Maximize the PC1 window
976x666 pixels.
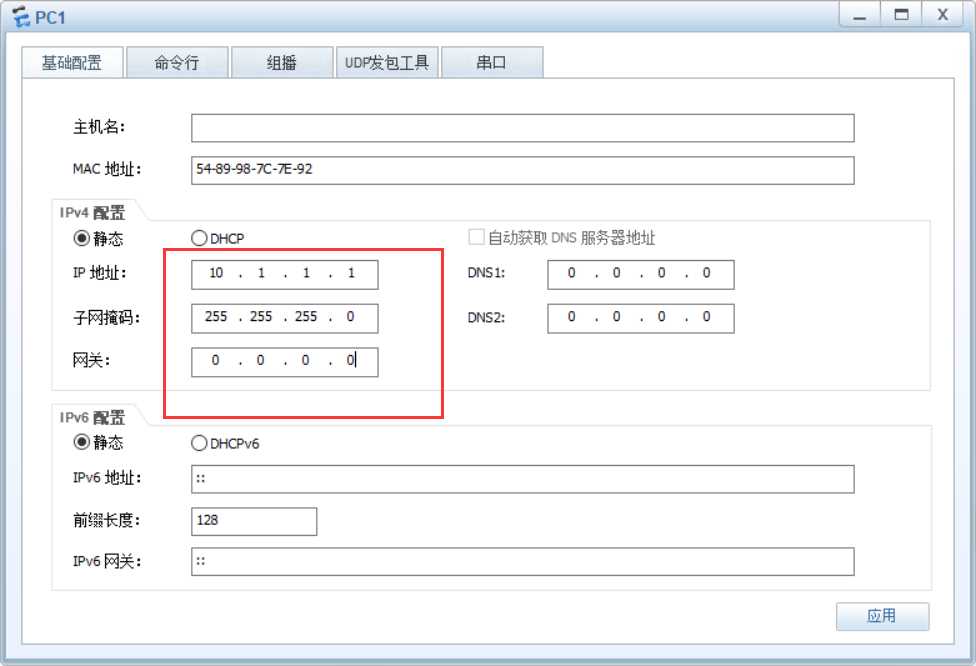(x=901, y=16)
